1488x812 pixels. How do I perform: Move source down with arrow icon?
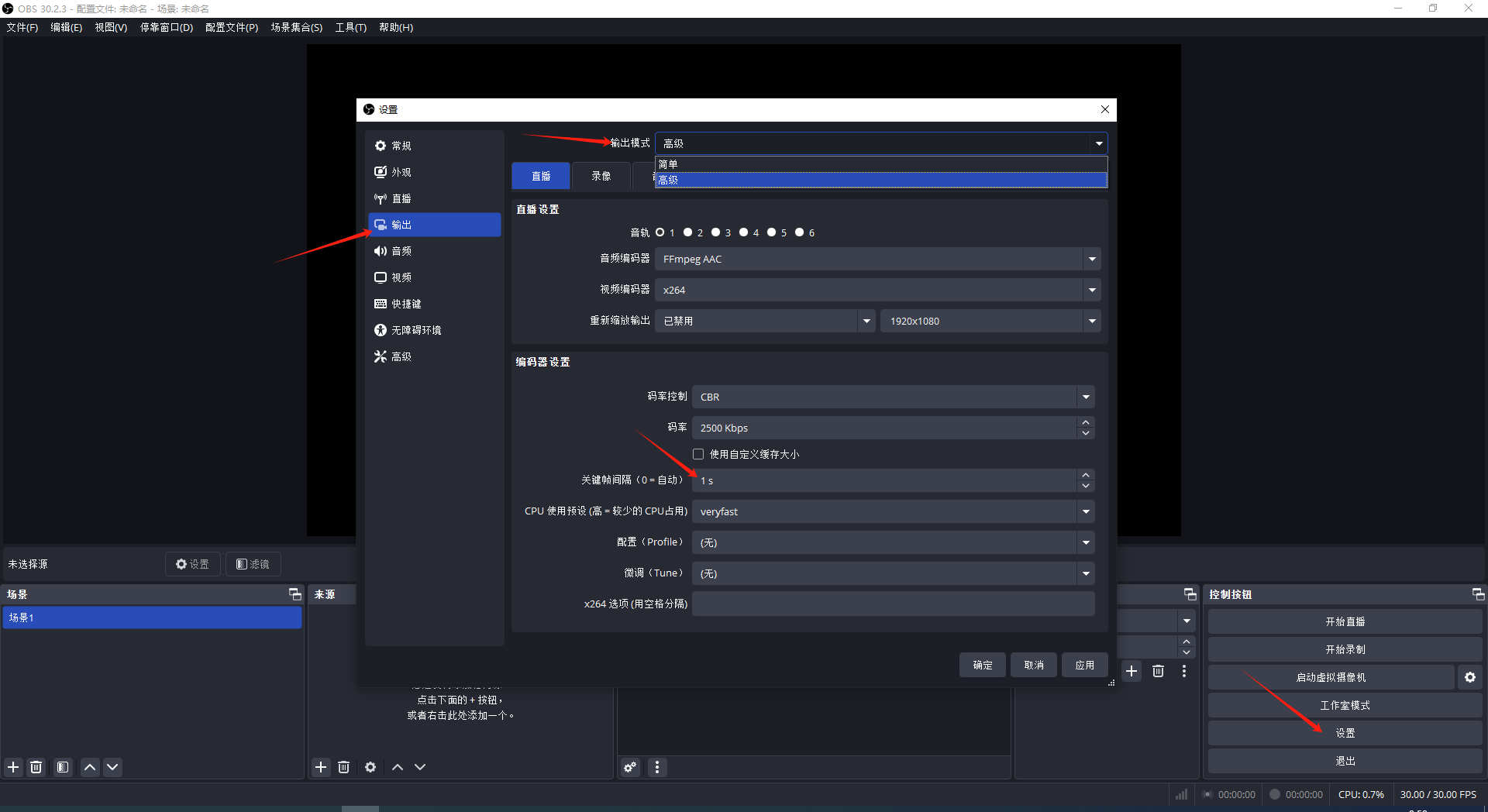tap(420, 767)
